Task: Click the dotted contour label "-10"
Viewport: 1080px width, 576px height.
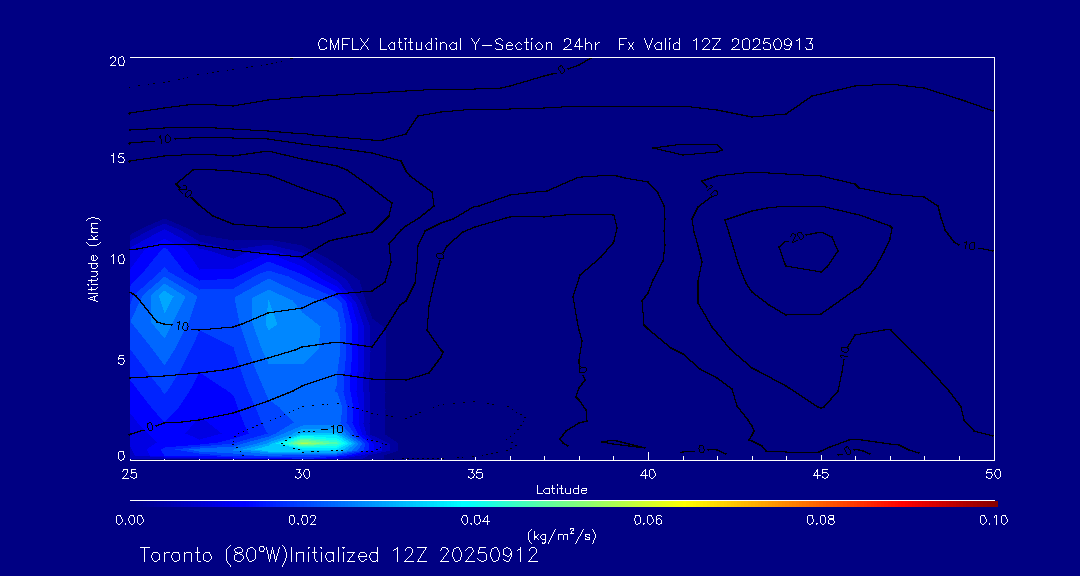Action: click(332, 429)
